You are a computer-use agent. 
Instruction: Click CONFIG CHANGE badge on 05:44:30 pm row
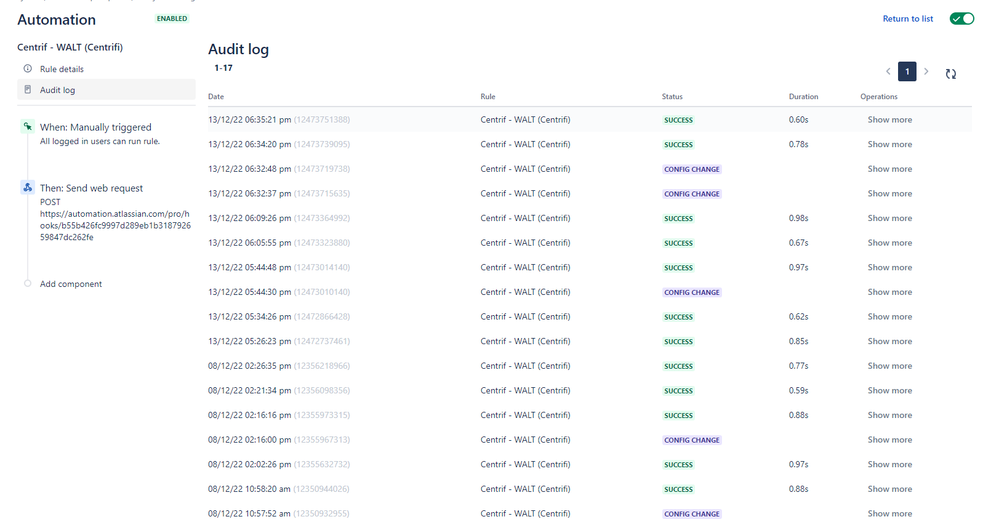point(691,292)
